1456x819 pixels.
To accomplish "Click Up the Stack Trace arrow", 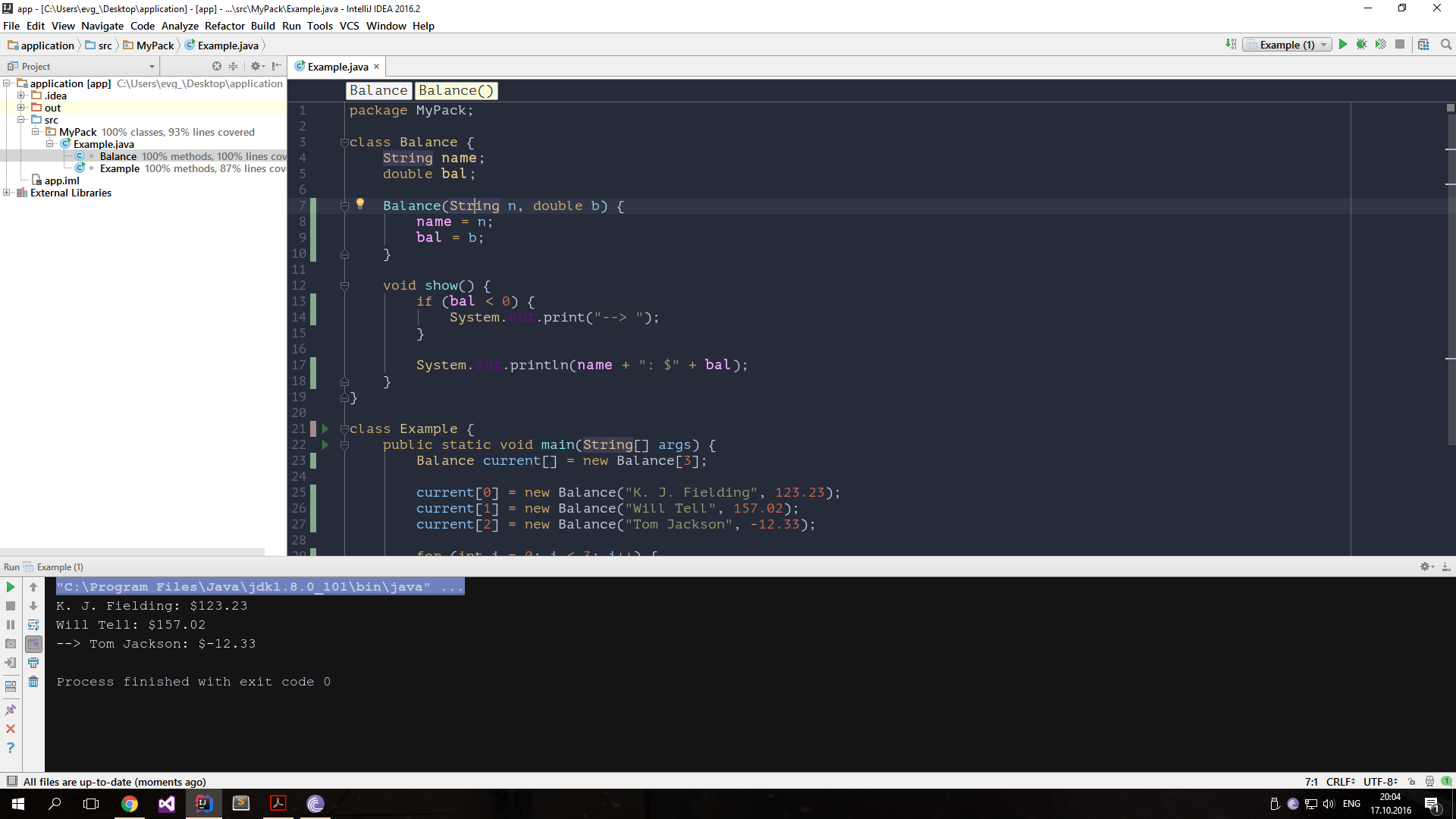I will 33,587.
